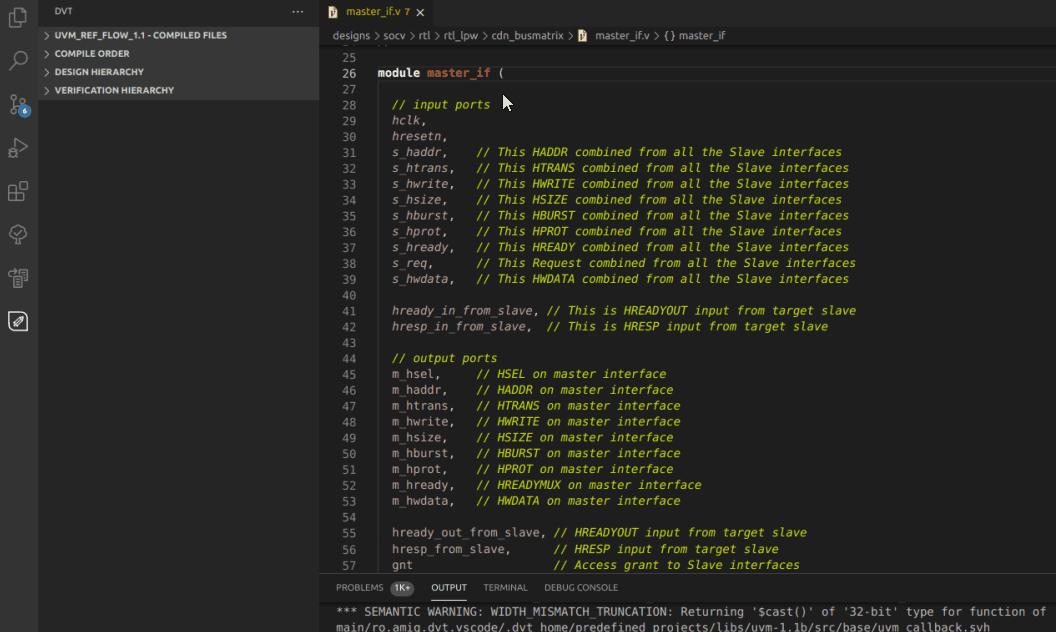This screenshot has width=1056, height=632.
Task: Open the Search view icon
Action: (18, 61)
